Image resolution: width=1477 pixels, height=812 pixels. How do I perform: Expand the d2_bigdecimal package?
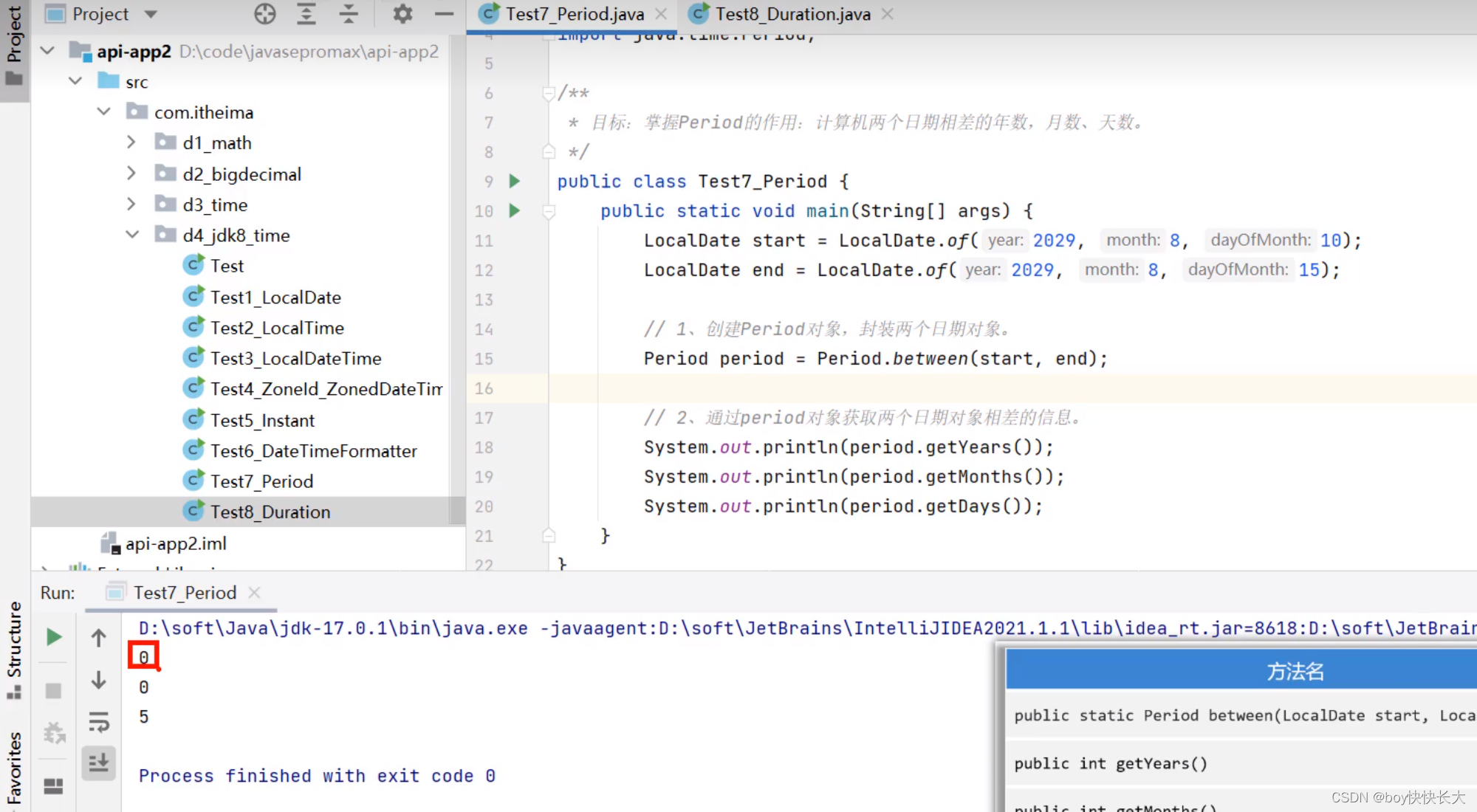click(131, 173)
